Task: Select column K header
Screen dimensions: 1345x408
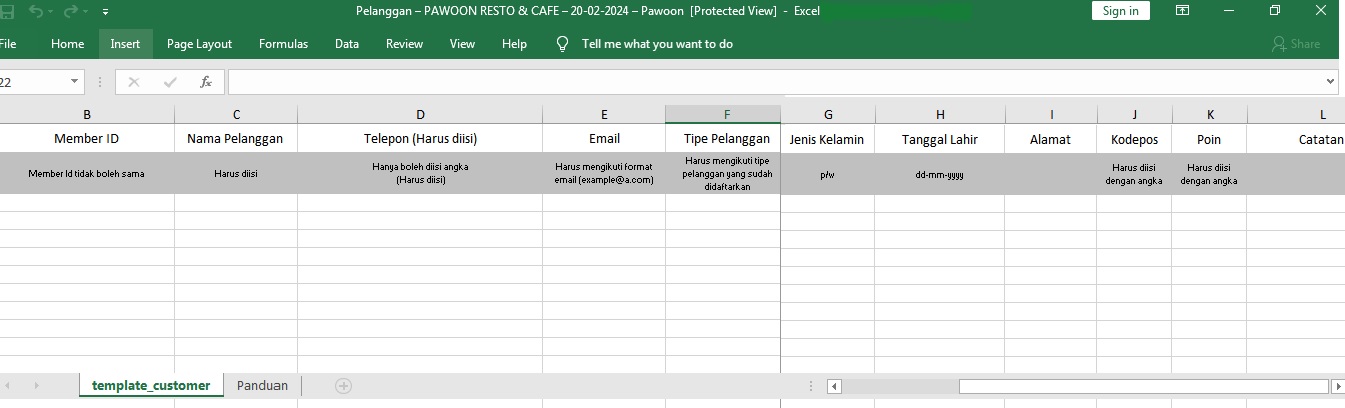Action: (x=1210, y=115)
